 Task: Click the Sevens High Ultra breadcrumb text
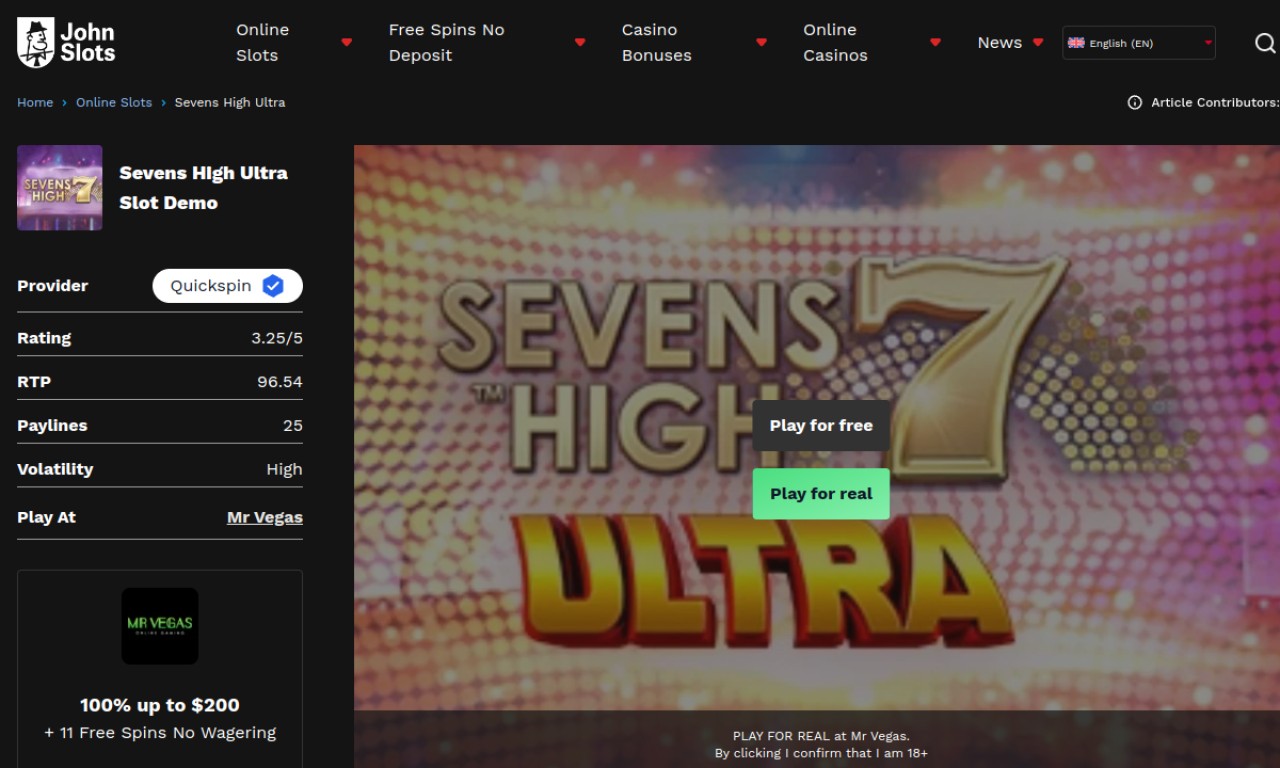[230, 102]
